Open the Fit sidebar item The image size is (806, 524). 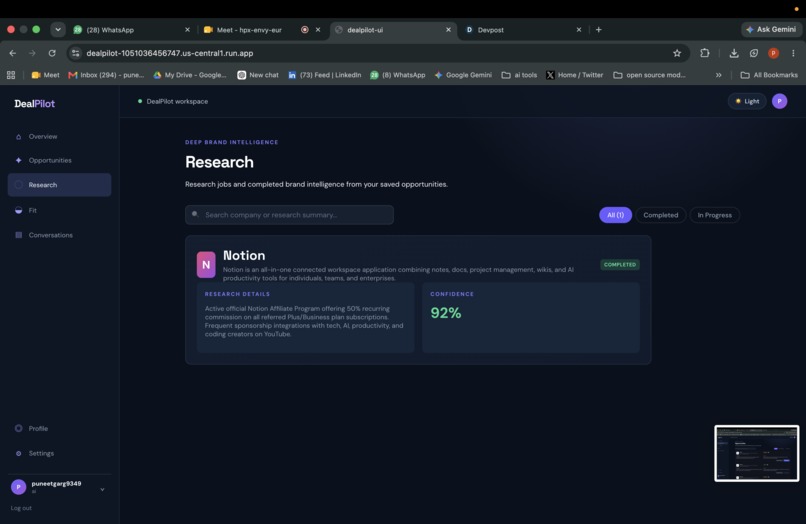[59, 210]
